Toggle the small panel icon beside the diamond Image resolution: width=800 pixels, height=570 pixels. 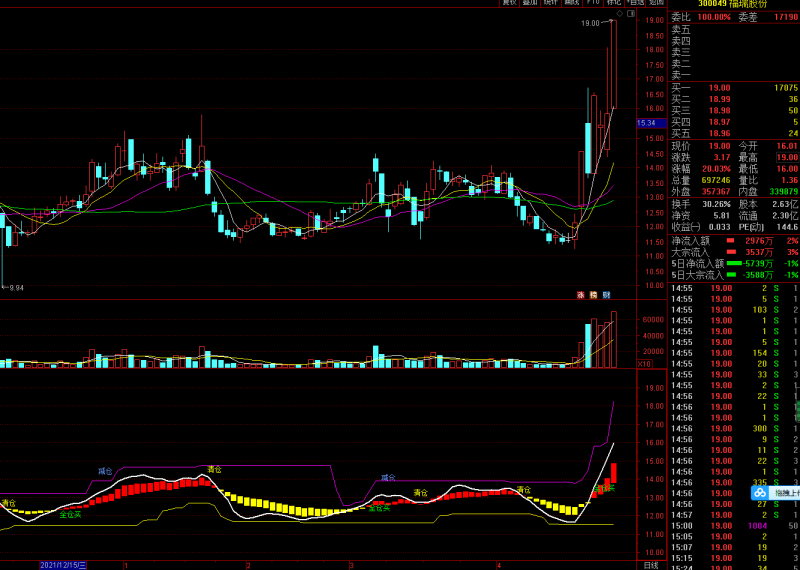[x=630, y=15]
